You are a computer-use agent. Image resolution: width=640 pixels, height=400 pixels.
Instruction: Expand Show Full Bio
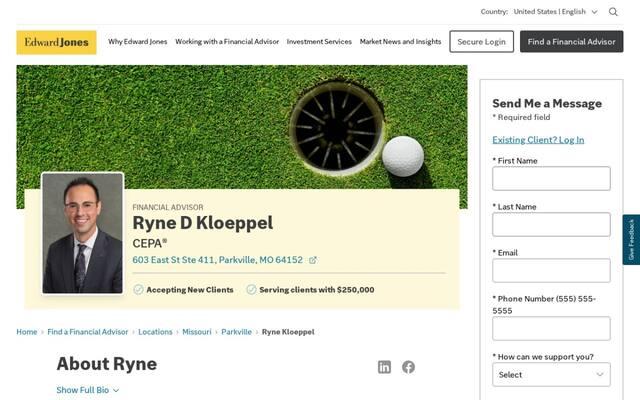pos(87,390)
